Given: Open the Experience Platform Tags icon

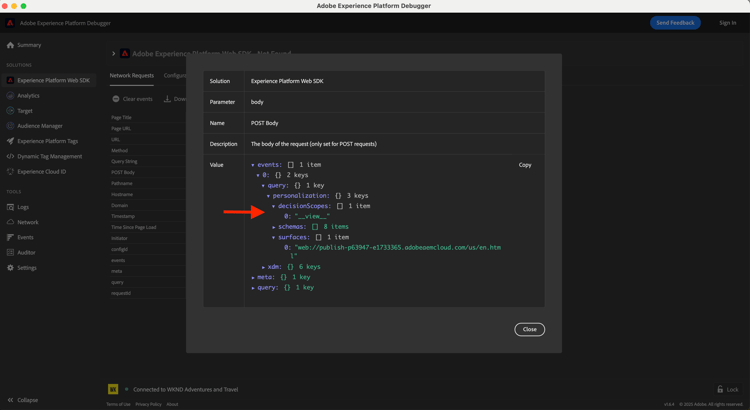Looking at the screenshot, I should click(10, 141).
